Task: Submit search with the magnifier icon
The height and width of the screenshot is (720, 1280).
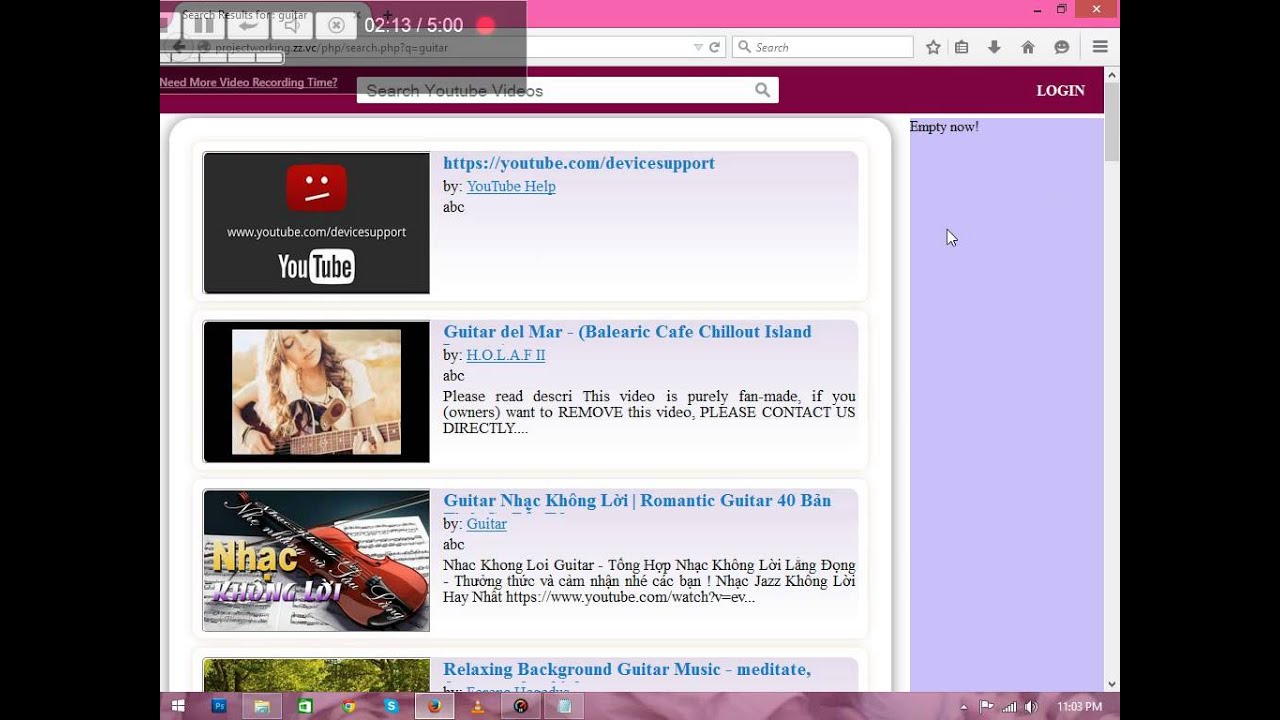Action: pyautogui.click(x=763, y=91)
